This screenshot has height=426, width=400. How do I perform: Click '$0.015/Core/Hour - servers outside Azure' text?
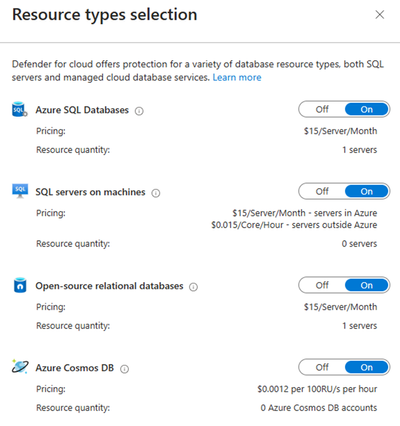click(x=294, y=225)
